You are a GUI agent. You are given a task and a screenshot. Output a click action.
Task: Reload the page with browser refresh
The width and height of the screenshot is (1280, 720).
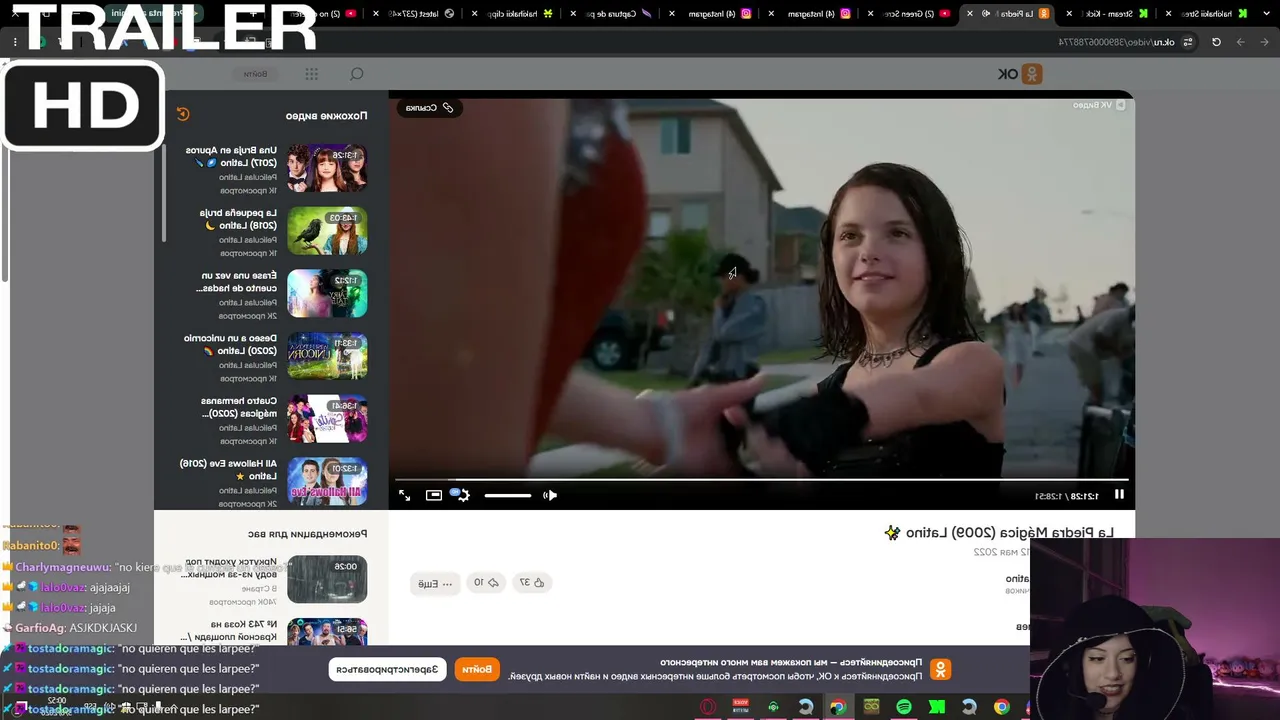click(1216, 42)
